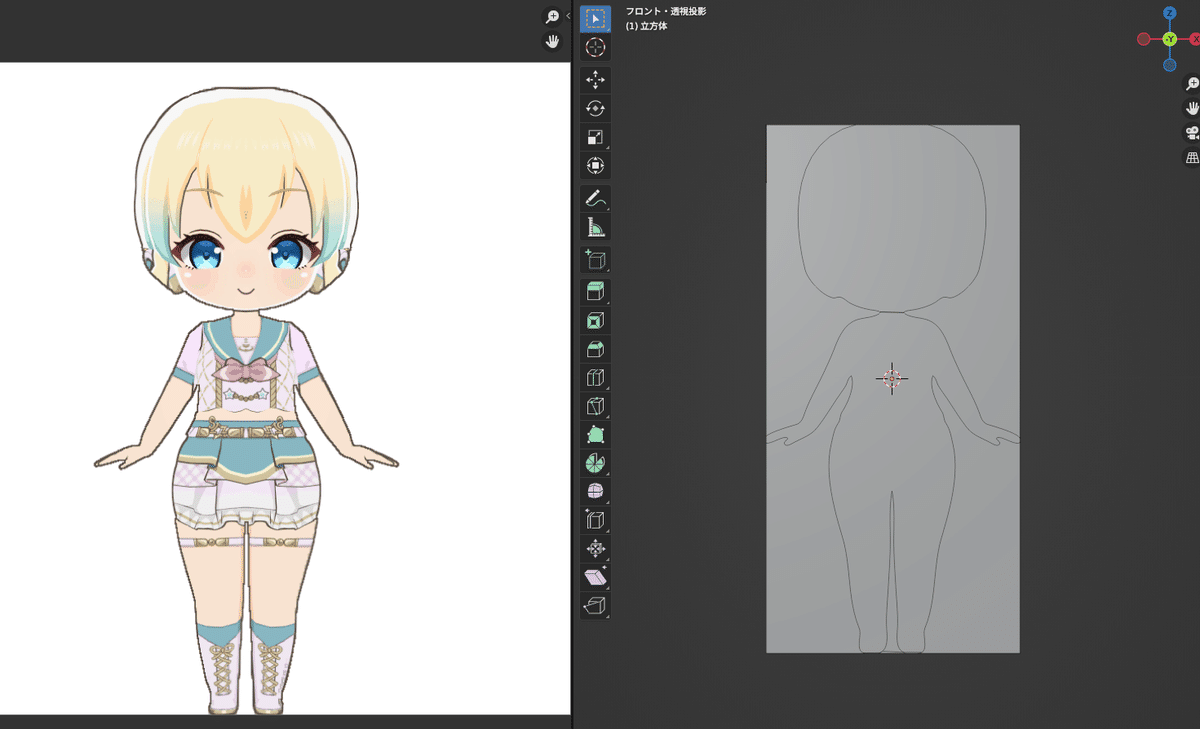The image size is (1200, 729).
Task: Click the image editor pan hand
Action: point(552,42)
